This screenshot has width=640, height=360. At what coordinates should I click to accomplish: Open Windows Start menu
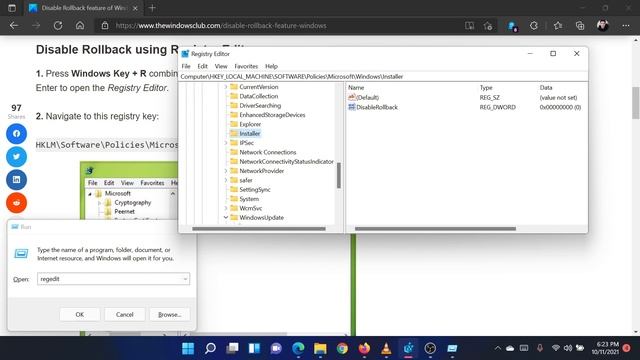click(x=188, y=348)
